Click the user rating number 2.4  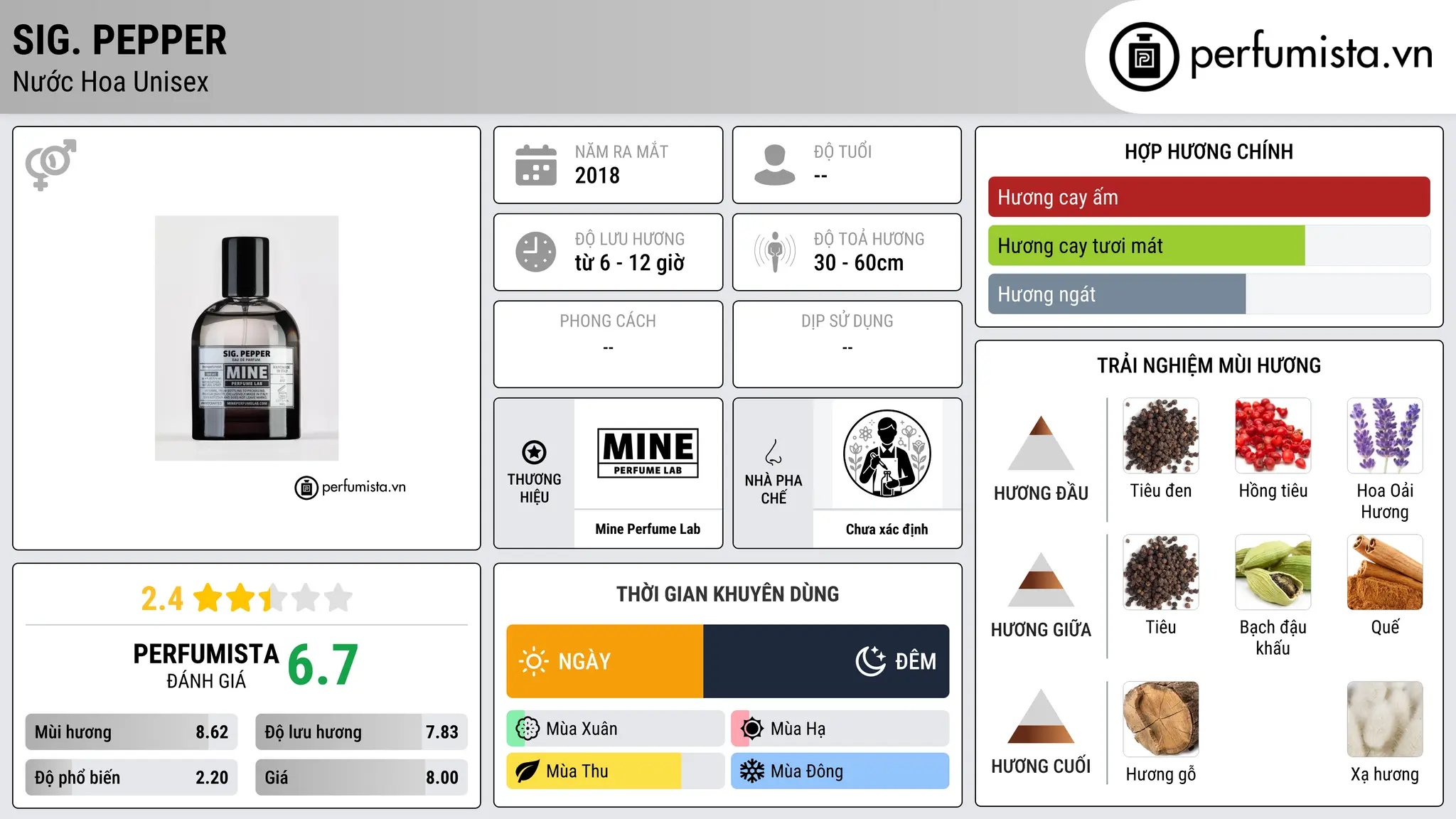tap(162, 599)
